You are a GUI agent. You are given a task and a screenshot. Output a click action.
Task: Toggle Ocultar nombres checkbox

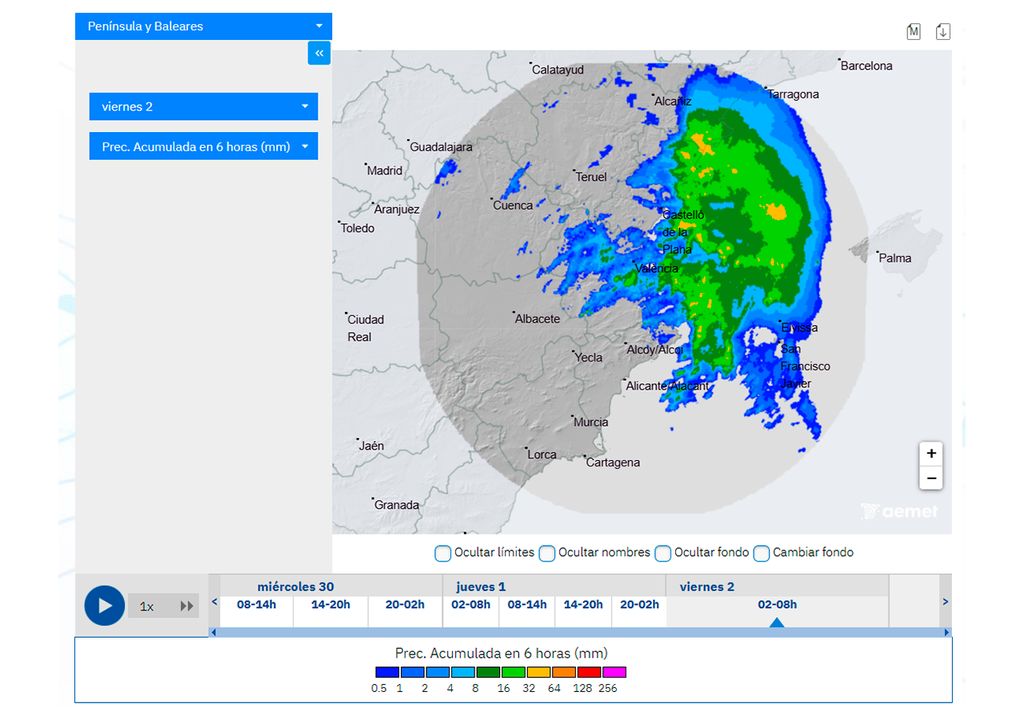click(547, 553)
